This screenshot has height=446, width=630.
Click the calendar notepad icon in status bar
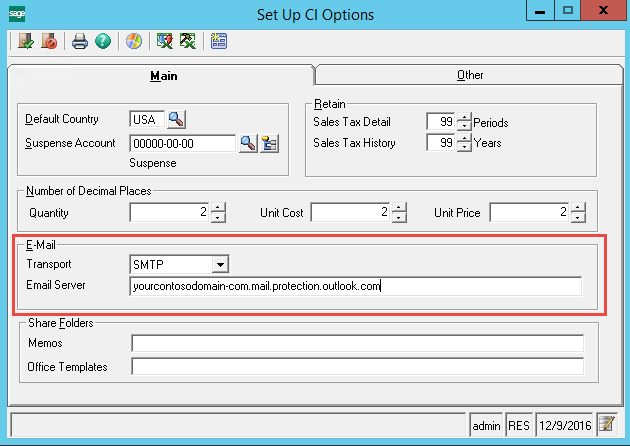[606, 425]
